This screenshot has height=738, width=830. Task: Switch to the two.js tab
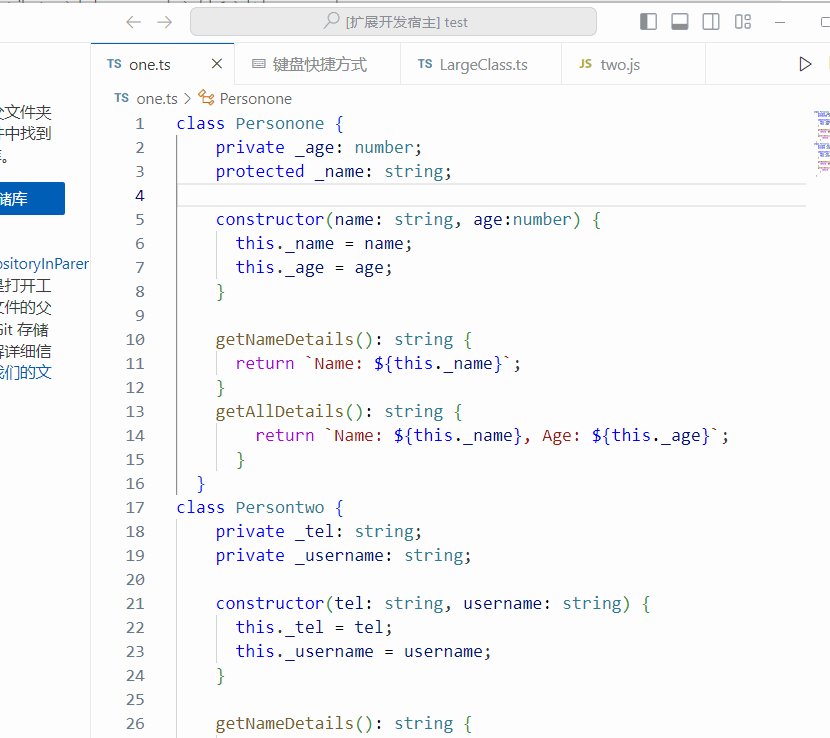(633, 64)
